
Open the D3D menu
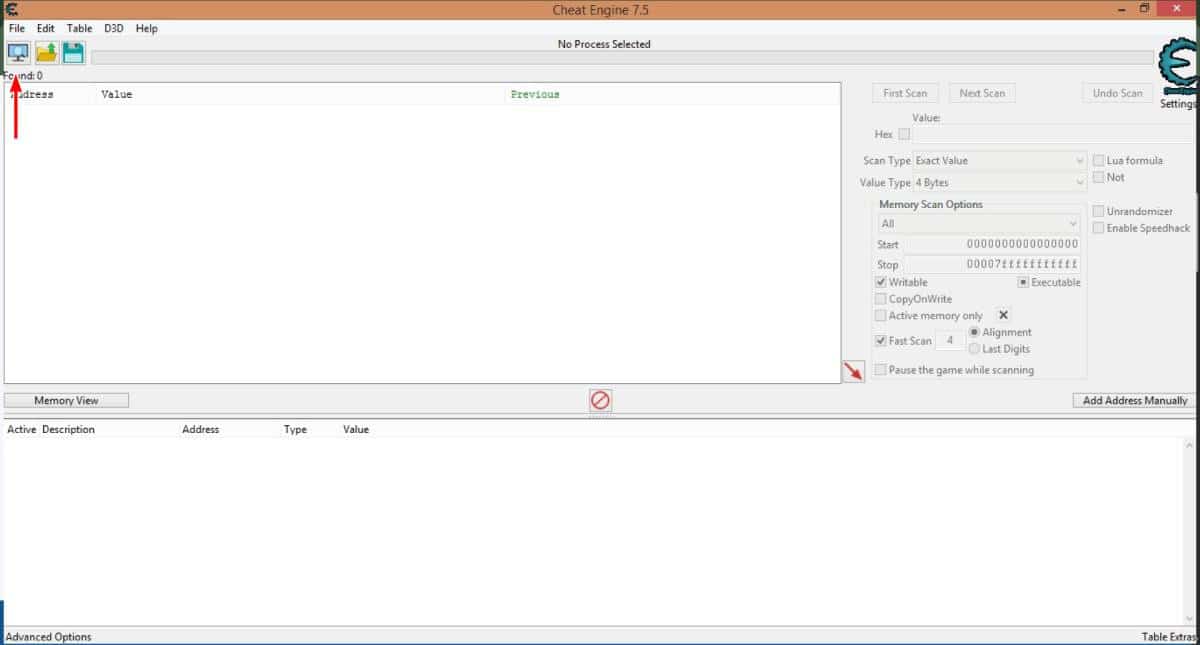pyautogui.click(x=114, y=28)
